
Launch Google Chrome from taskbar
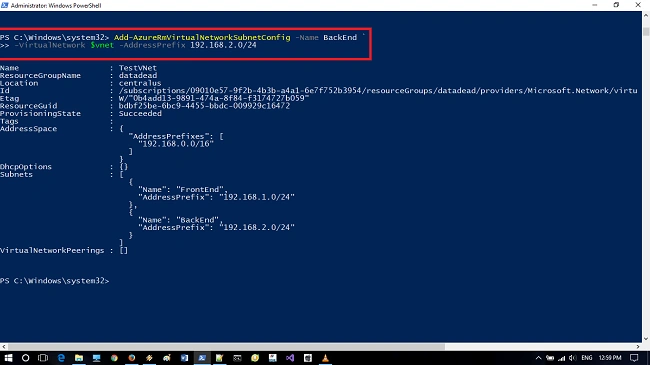[114, 358]
